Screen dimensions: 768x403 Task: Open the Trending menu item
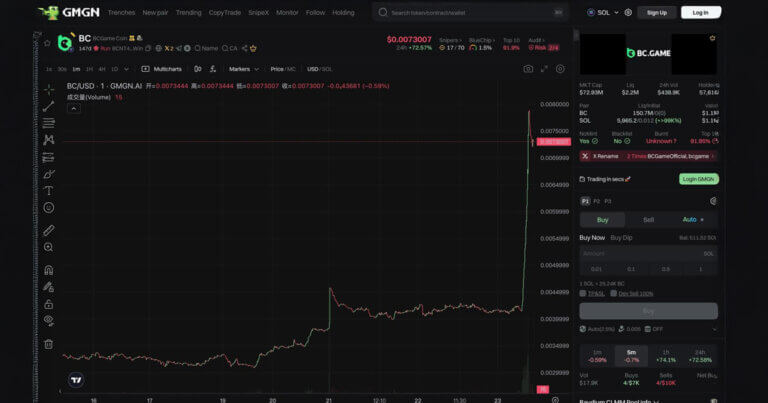click(189, 13)
